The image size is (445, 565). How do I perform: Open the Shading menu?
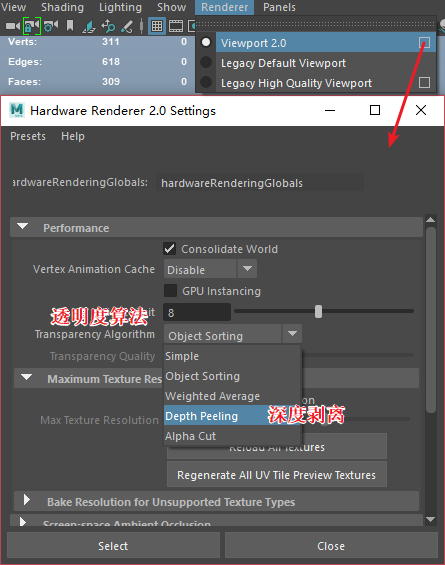tap(62, 7)
